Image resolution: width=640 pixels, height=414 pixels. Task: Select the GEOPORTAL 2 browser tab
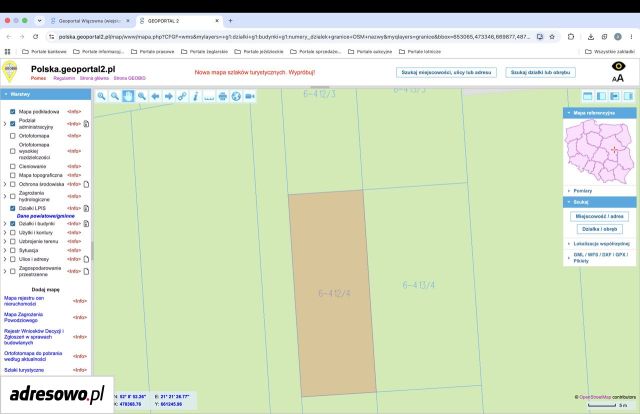click(179, 21)
